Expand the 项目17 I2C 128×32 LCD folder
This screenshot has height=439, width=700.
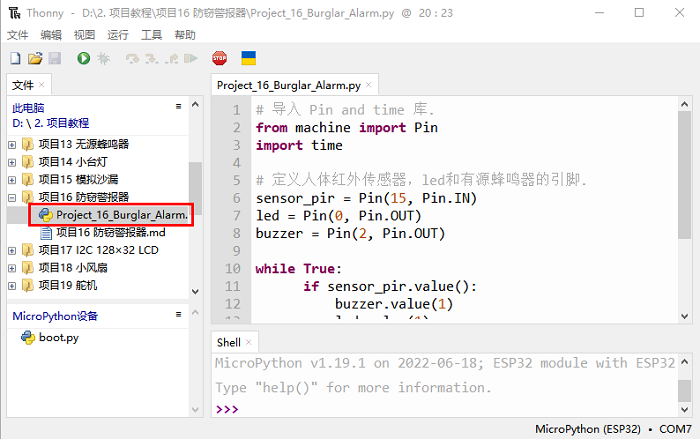[x=12, y=250]
